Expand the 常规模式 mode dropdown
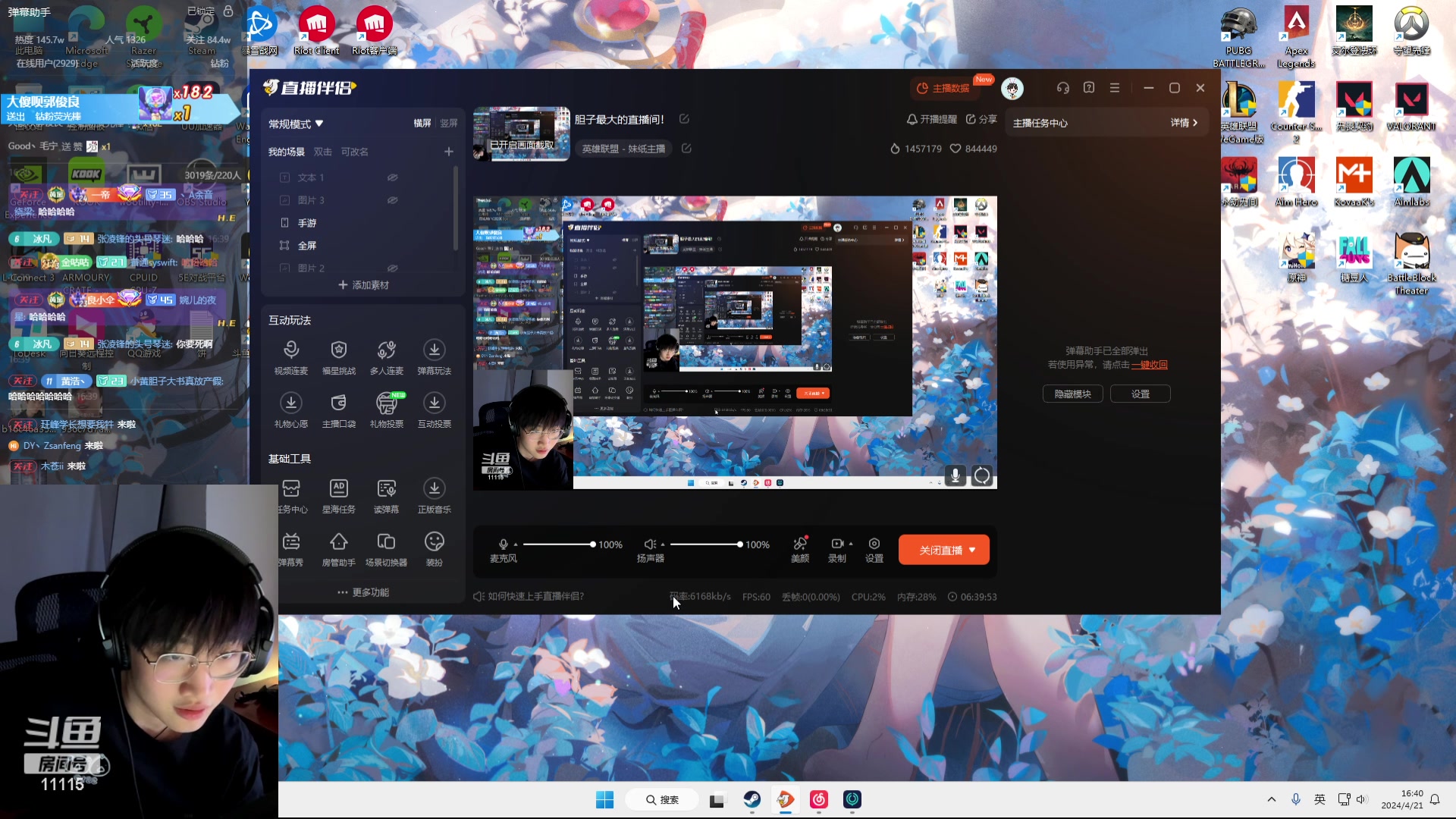 (x=319, y=124)
